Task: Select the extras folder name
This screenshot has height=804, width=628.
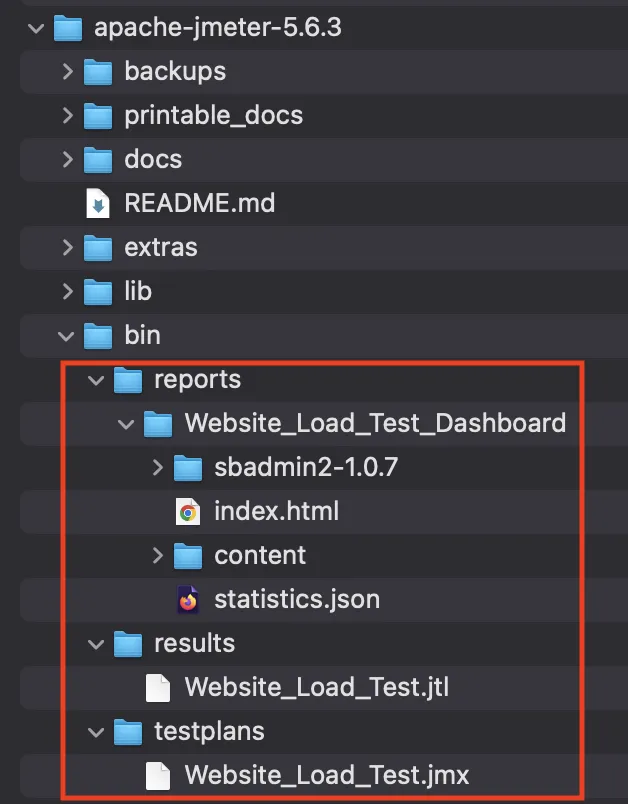Action: tap(160, 248)
